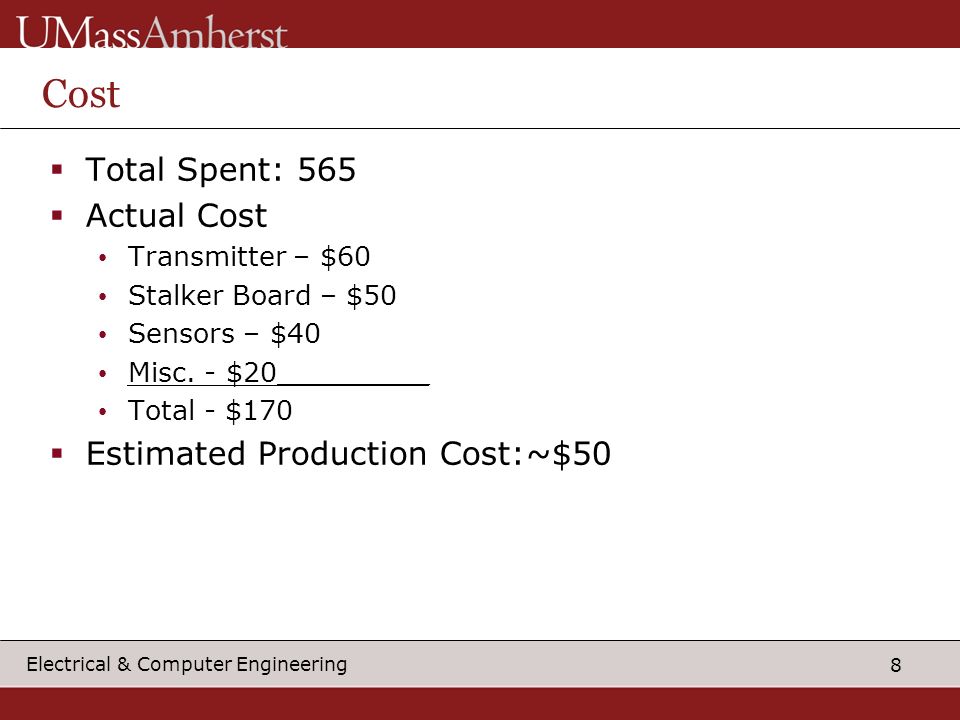
Task: Click the Stalker Board – $50 item
Action: coord(262,295)
